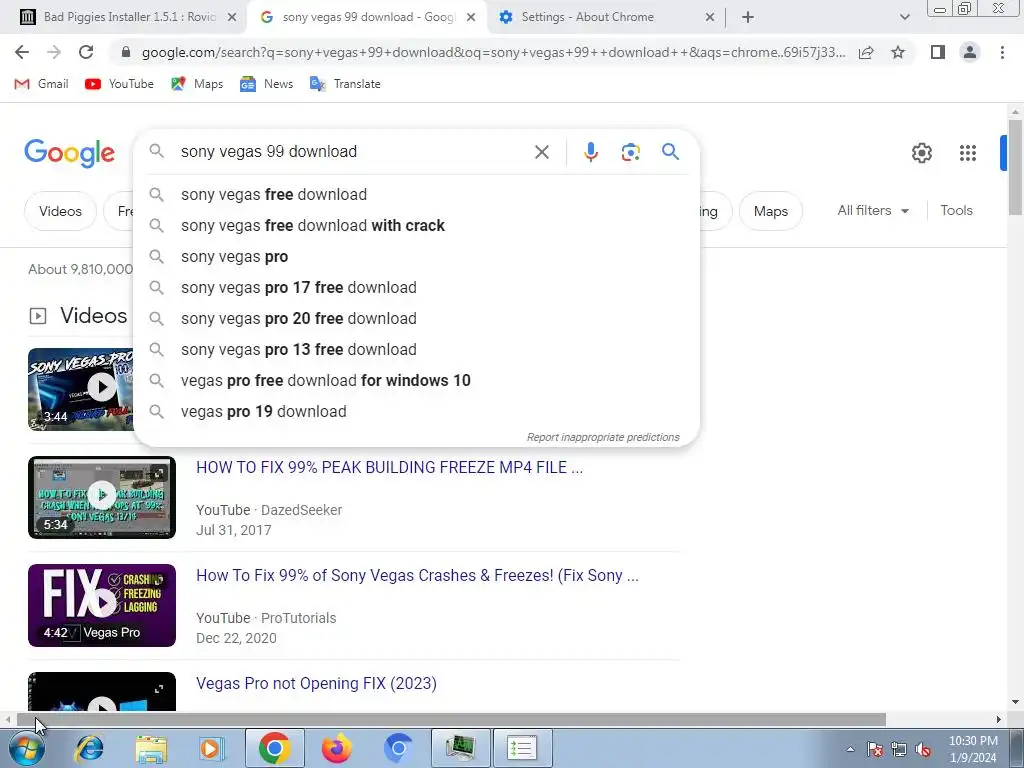Viewport: 1024px width, 768px height.
Task: Search by image with Lens icon
Action: click(x=630, y=152)
